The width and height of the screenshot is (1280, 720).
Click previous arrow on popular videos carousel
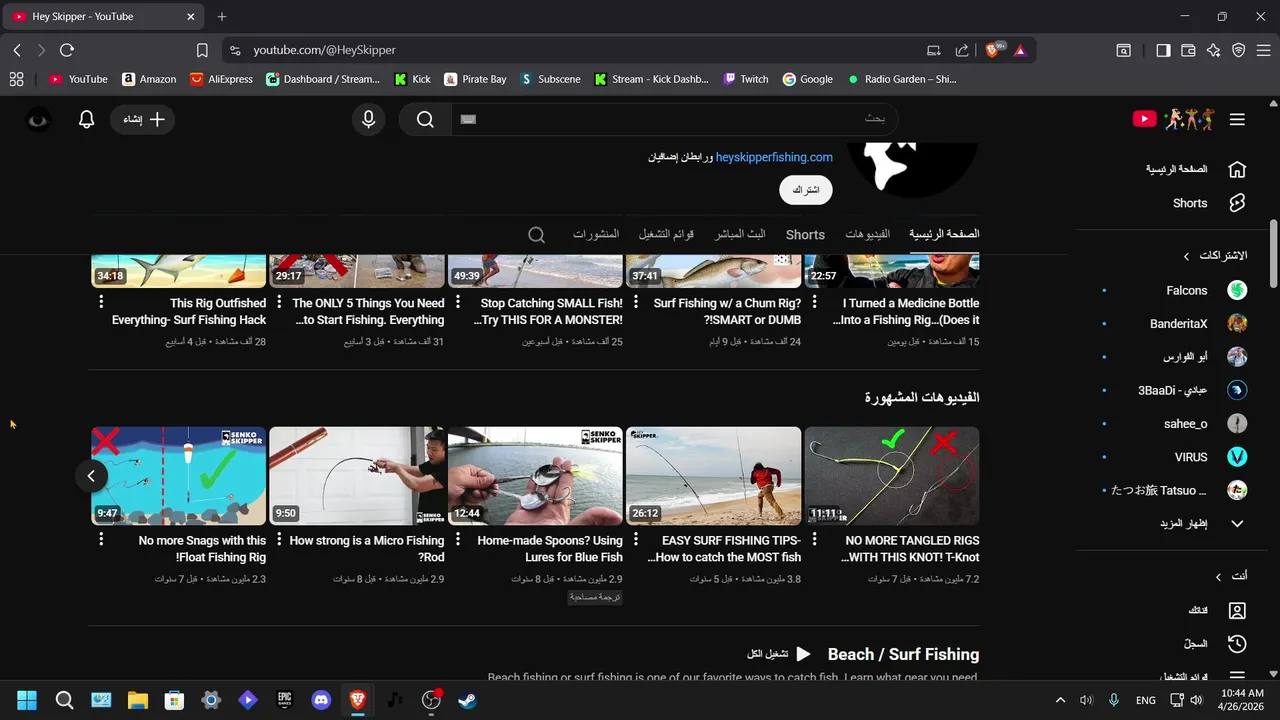(x=91, y=476)
